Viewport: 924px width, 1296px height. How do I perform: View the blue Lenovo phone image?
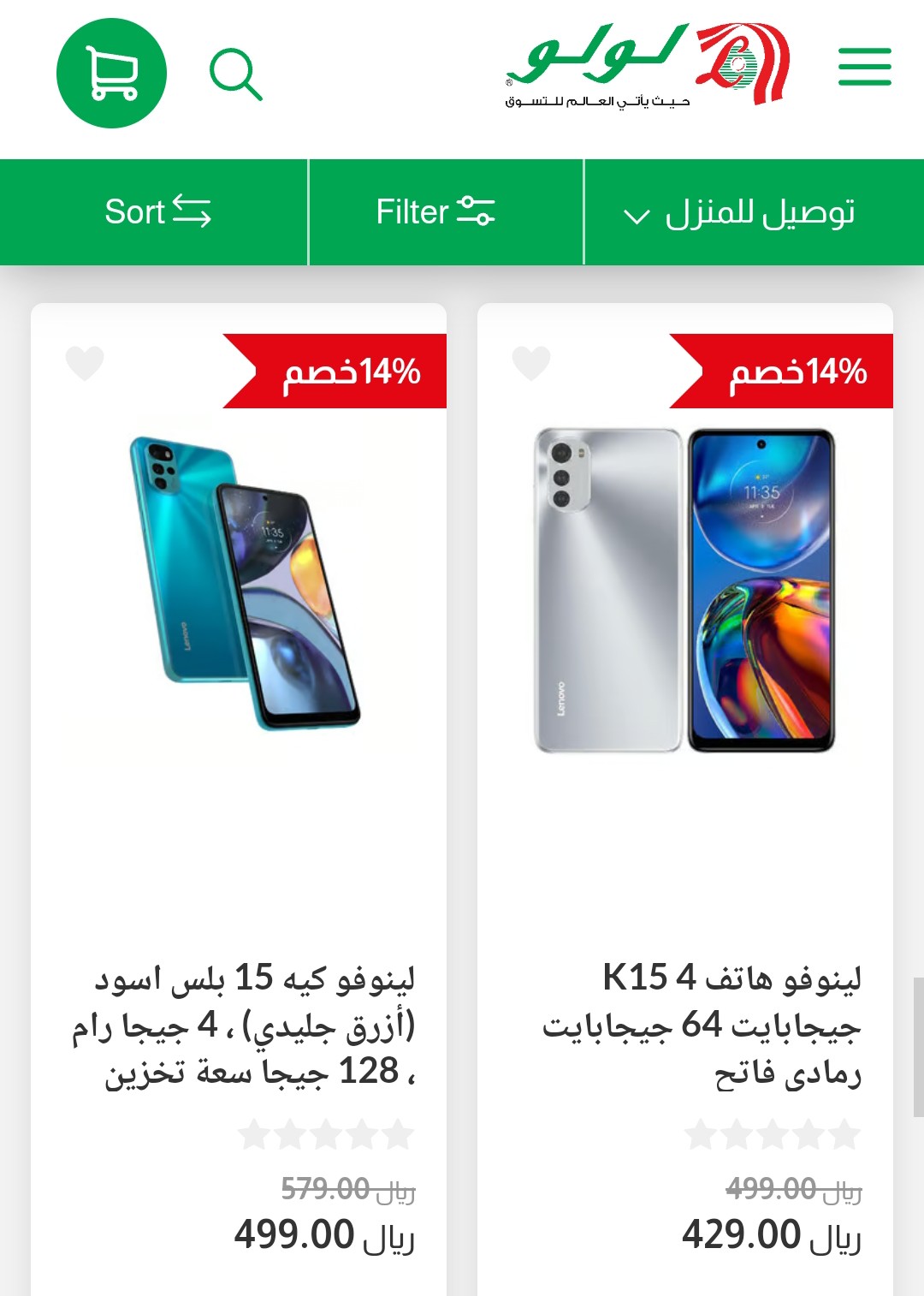pos(246,583)
